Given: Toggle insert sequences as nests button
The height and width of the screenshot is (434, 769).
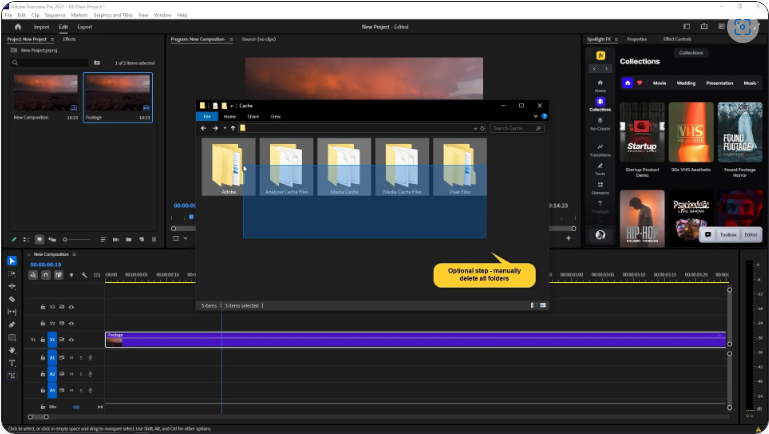Looking at the screenshot, I should click(x=33, y=275).
